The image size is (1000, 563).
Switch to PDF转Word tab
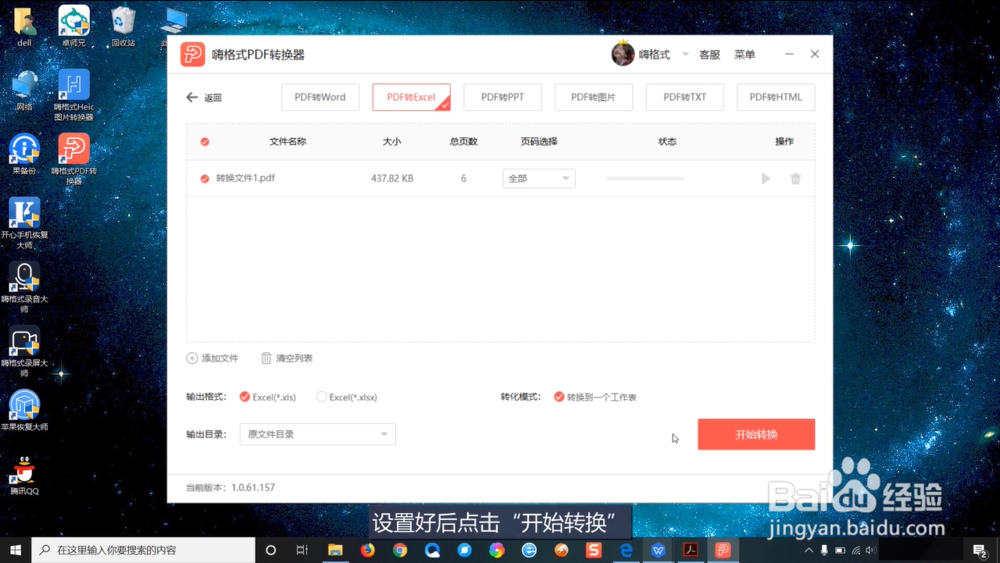(320, 97)
